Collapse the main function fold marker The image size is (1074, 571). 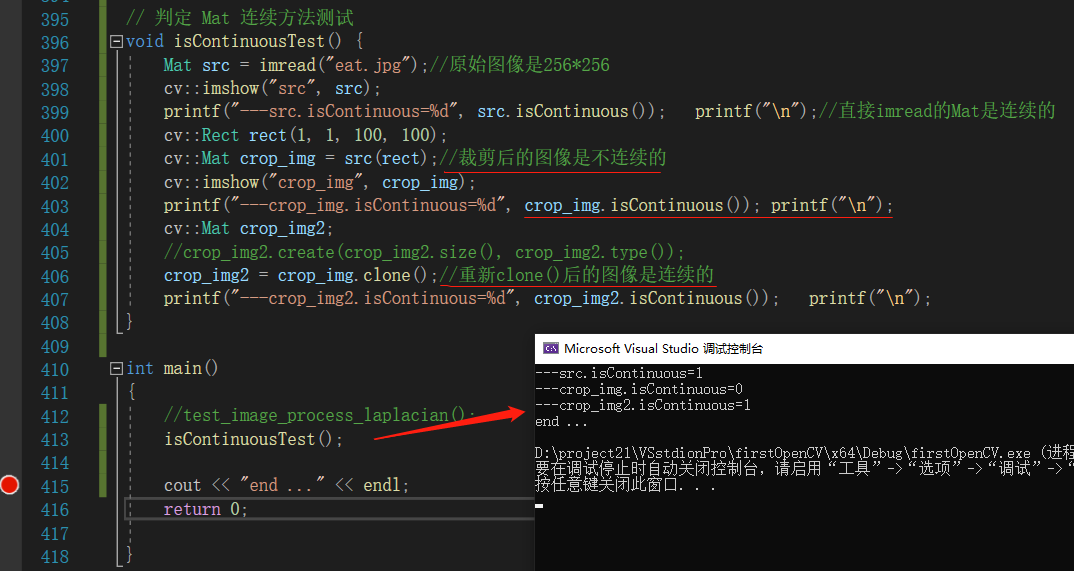pos(116,369)
